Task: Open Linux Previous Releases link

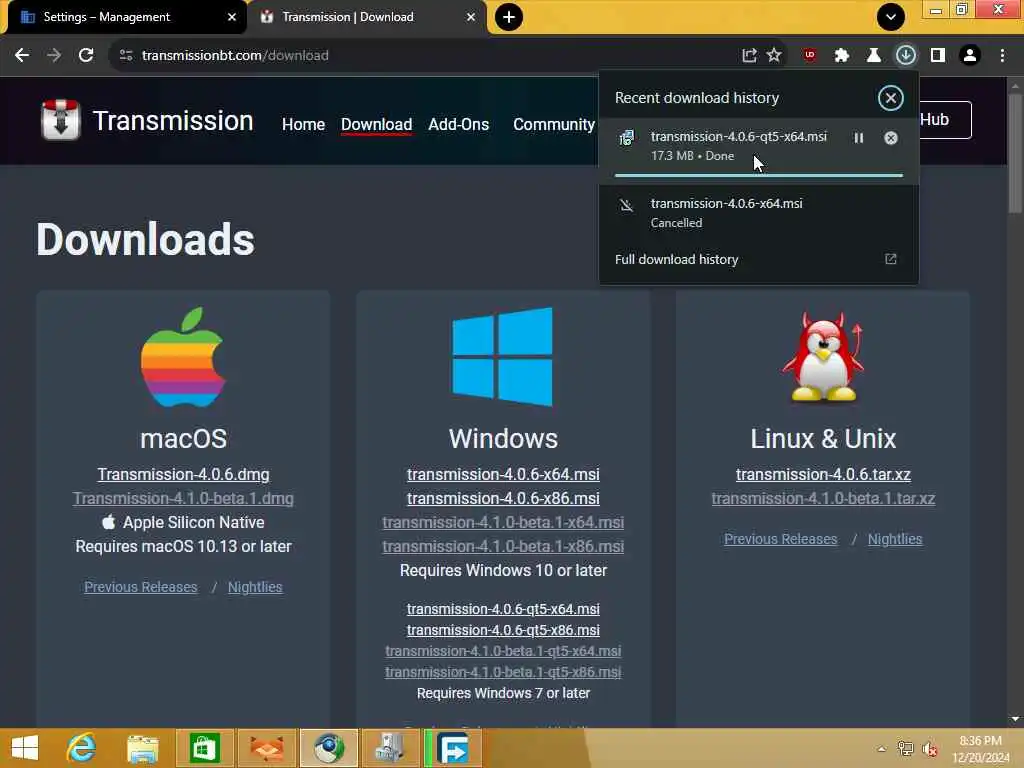Action: click(780, 539)
